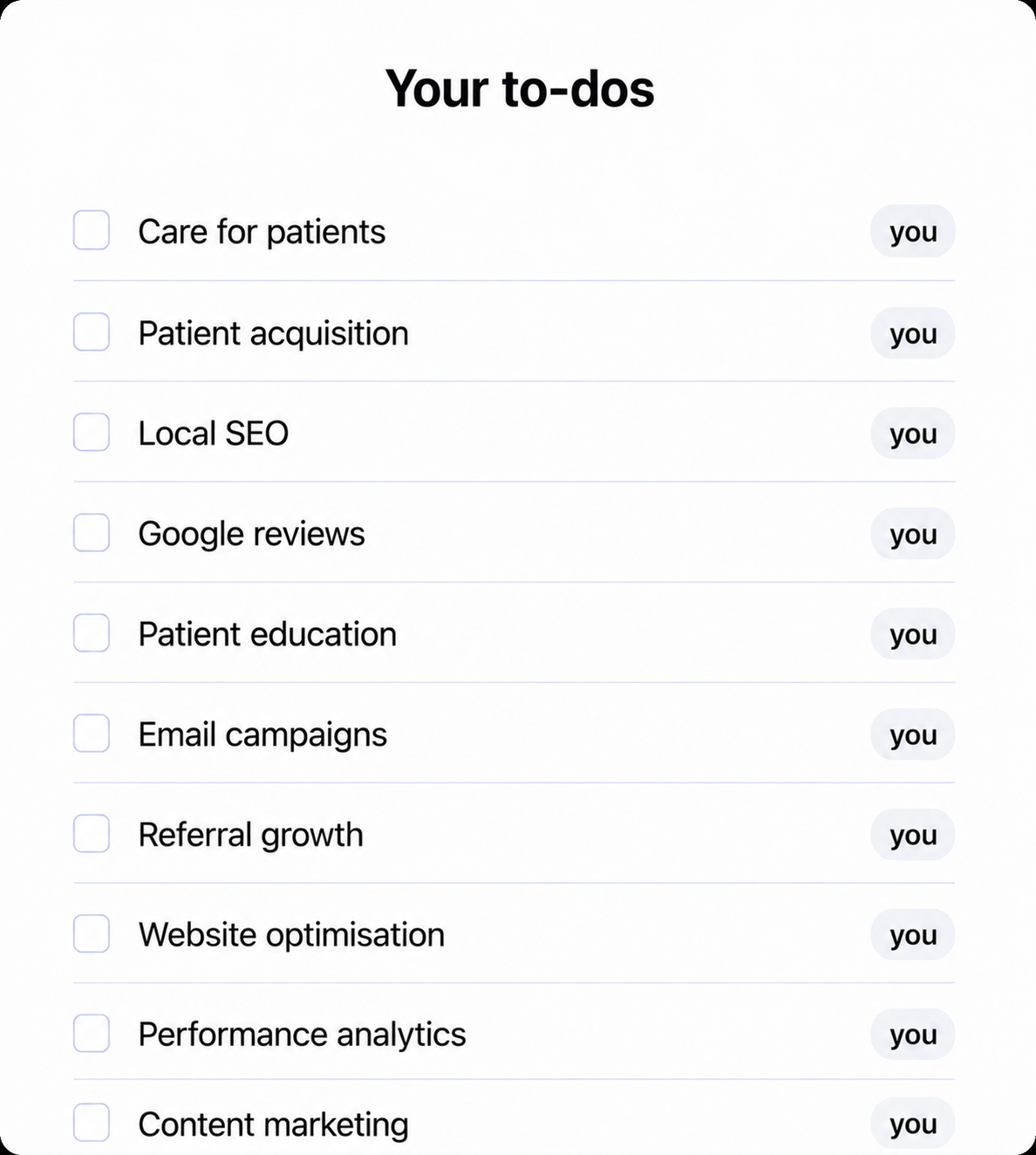Screen dimensions: 1036x1155
Task: Tick the Referral growth checkbox
Action: 92,834
